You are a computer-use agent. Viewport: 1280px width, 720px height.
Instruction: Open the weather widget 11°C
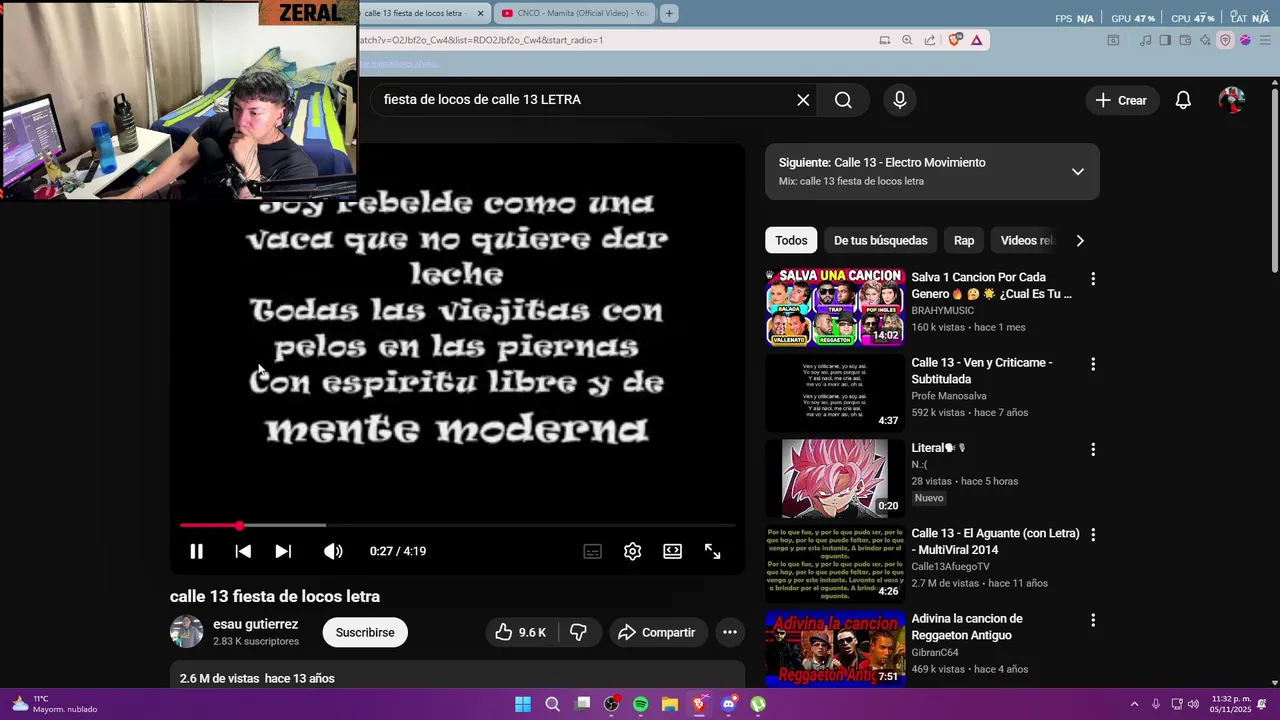point(55,704)
